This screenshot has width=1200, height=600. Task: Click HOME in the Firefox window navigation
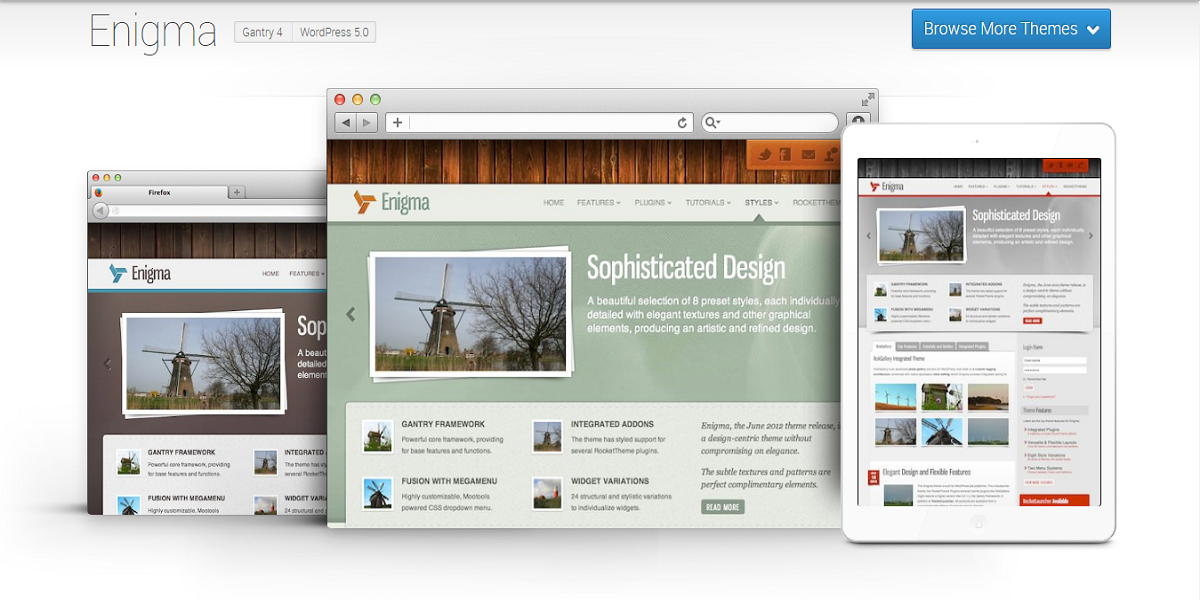[270, 273]
